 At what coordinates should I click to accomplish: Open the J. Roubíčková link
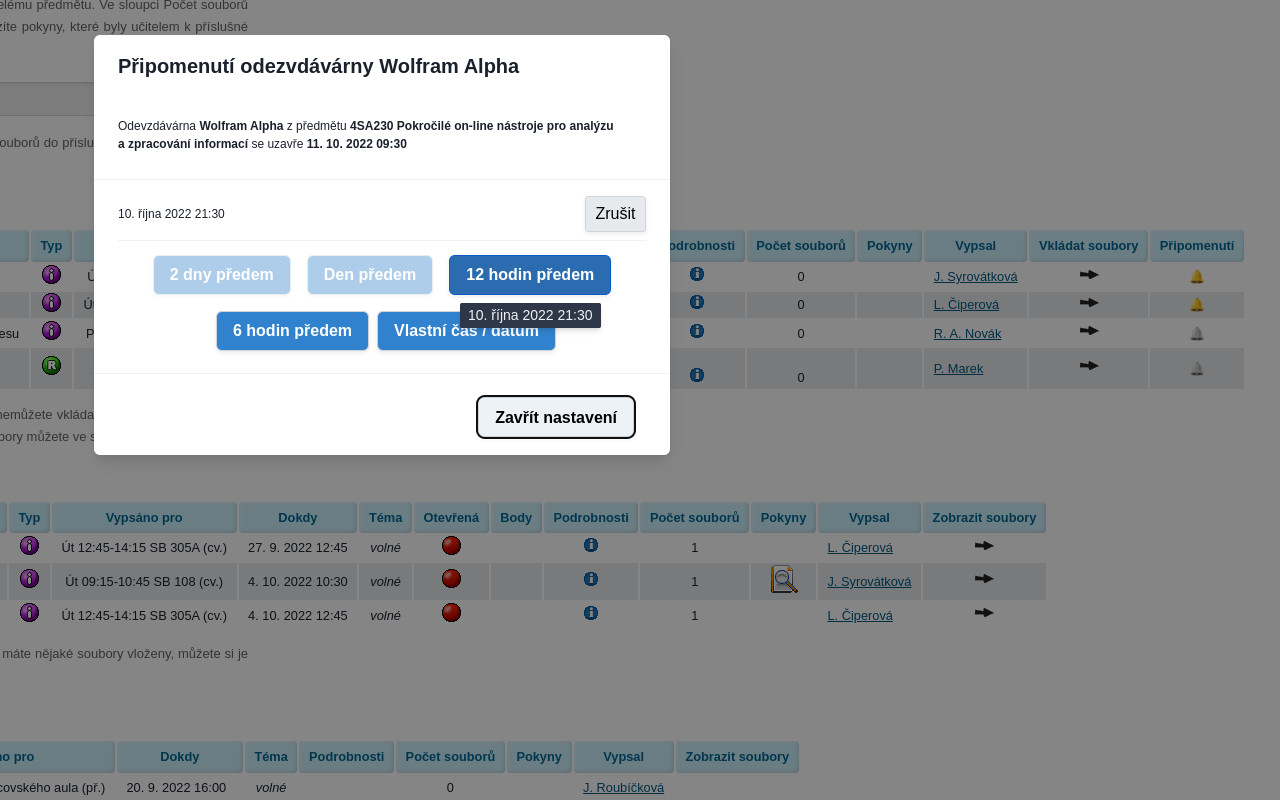[x=623, y=788]
